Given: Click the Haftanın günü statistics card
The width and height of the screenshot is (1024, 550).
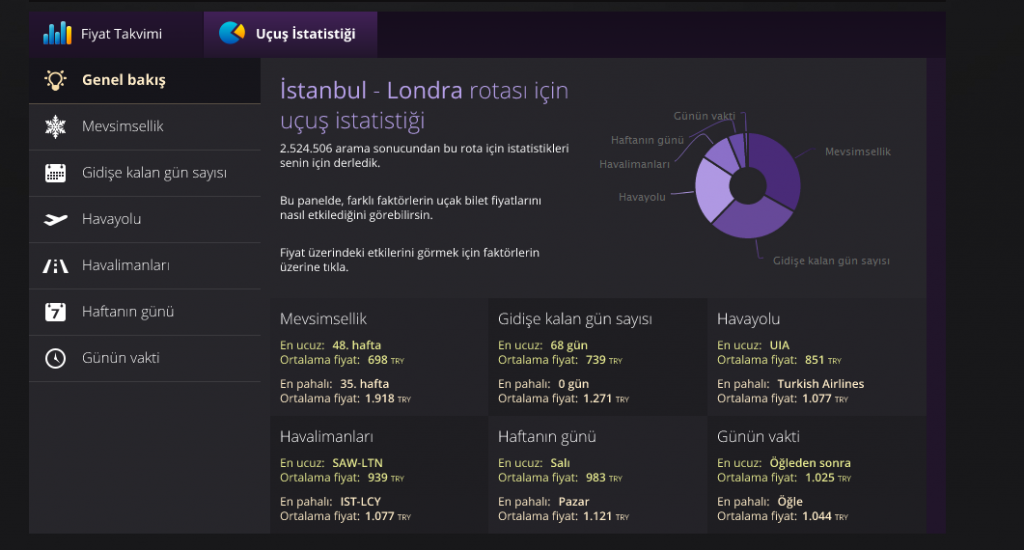Looking at the screenshot, I should [597, 475].
